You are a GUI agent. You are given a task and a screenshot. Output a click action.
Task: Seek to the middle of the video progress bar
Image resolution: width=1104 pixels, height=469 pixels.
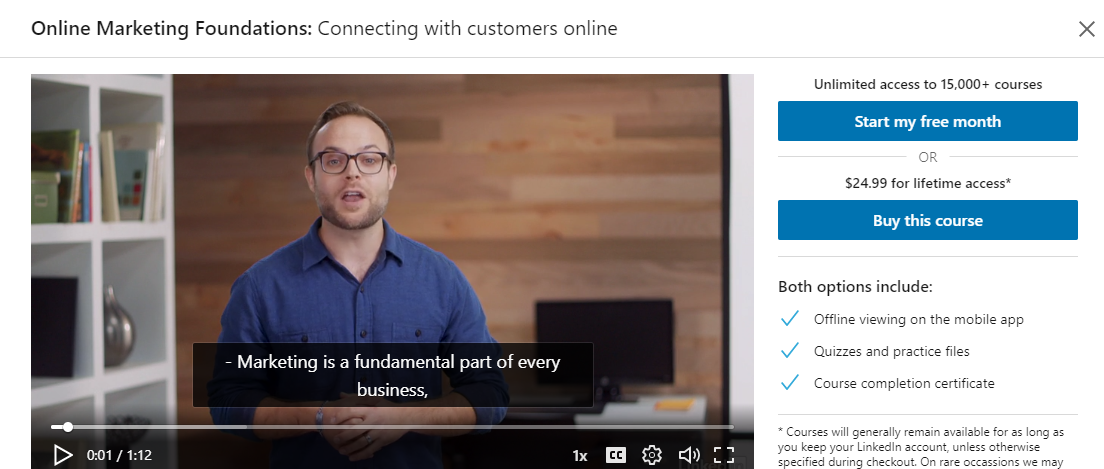(392, 427)
